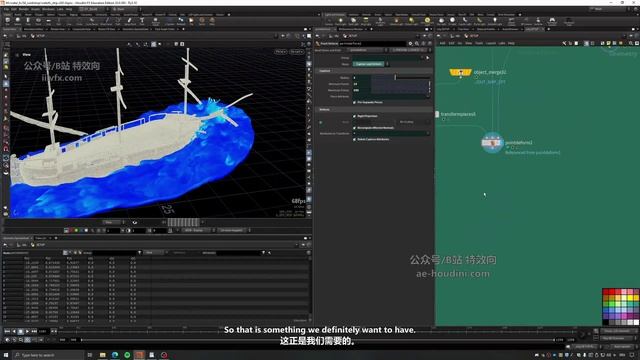Select the pointdeform2 node
640x360 pixels.
pyautogui.click(x=492, y=143)
